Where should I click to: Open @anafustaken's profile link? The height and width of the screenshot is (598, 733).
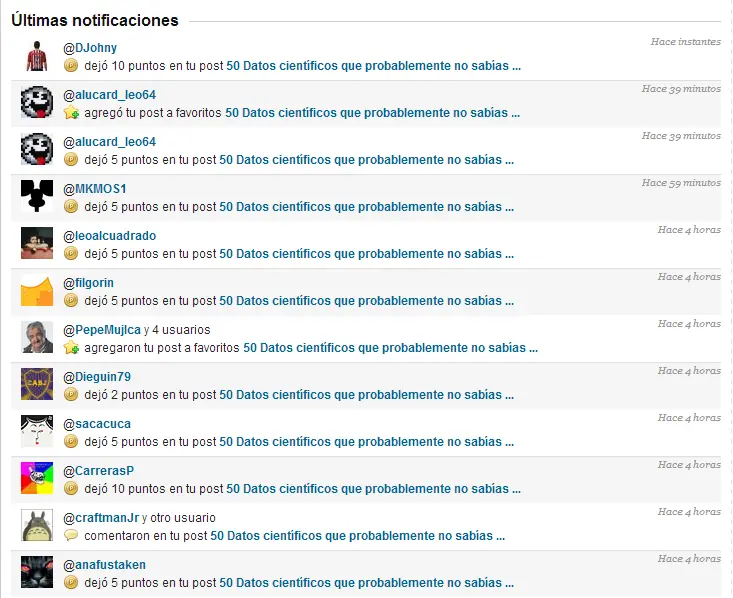click(x=105, y=565)
